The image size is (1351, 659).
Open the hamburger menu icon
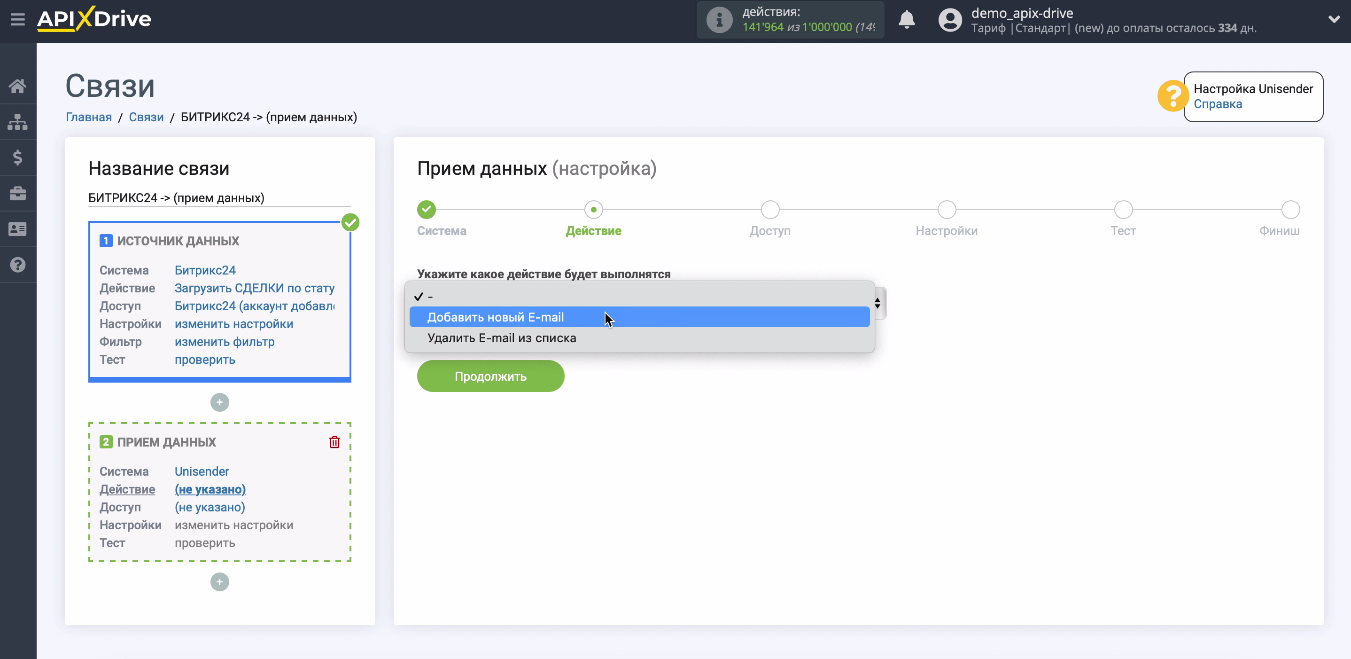17,19
